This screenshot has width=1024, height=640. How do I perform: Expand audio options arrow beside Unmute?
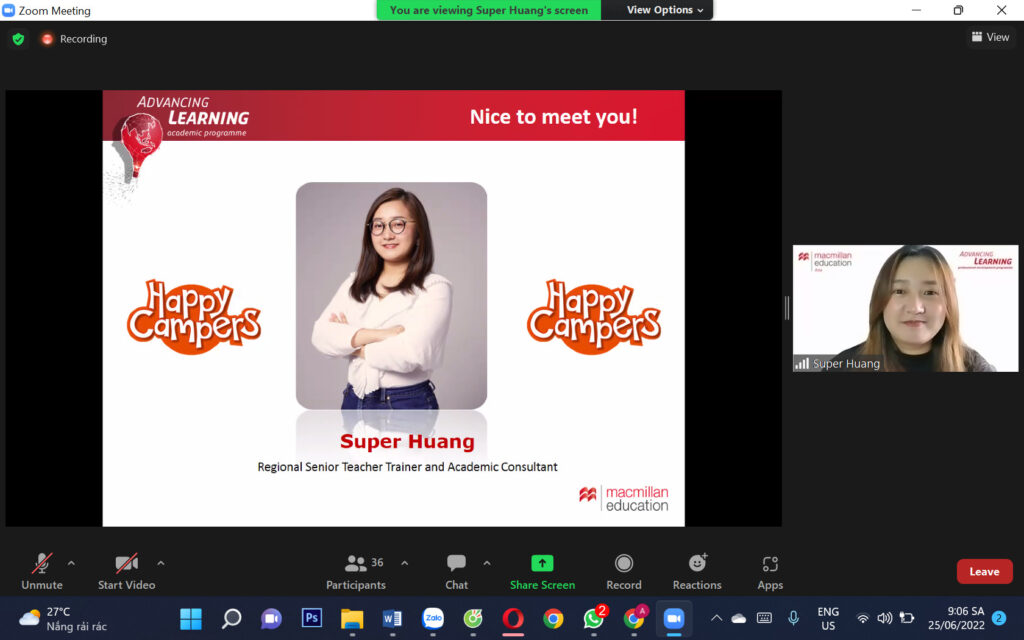tap(71, 563)
